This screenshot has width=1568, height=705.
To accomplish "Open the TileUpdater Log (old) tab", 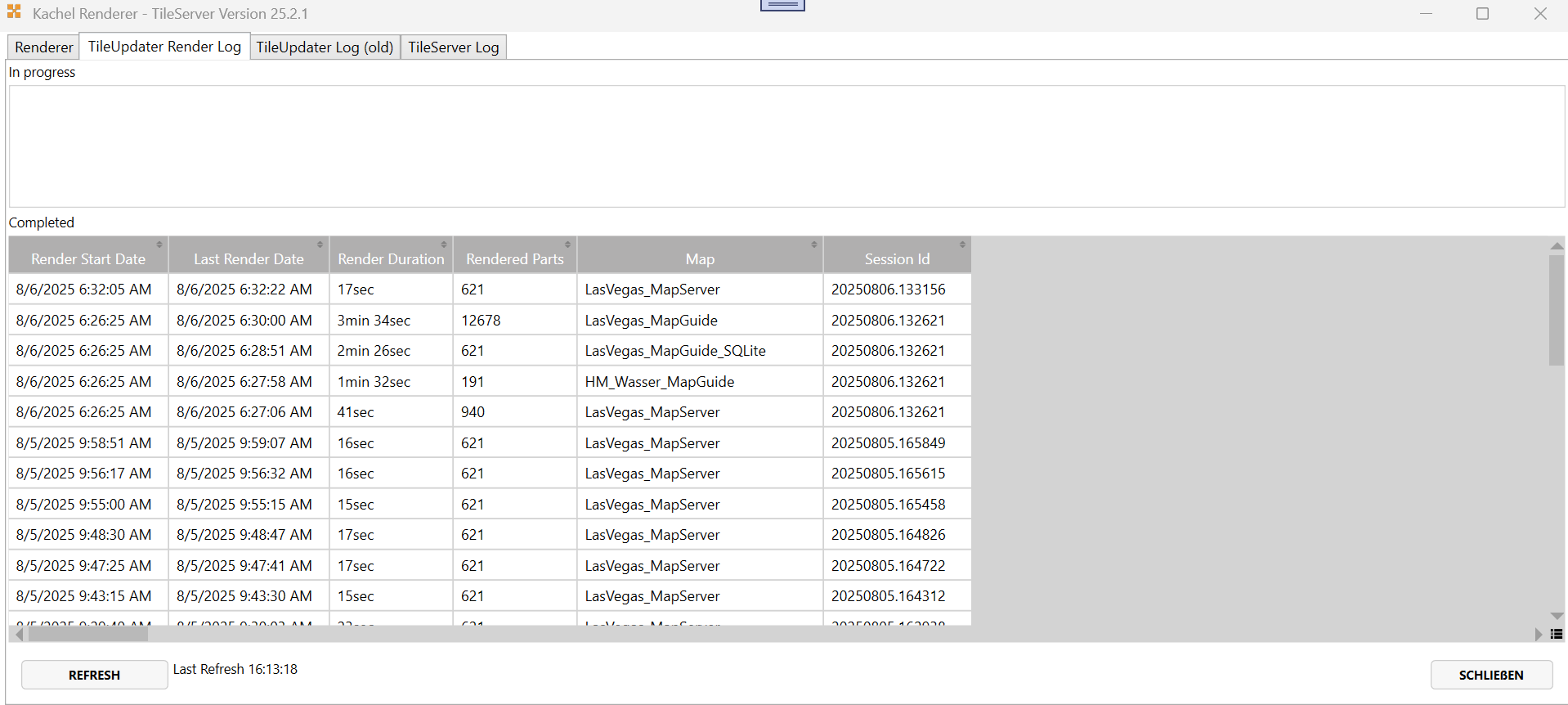I will point(325,47).
